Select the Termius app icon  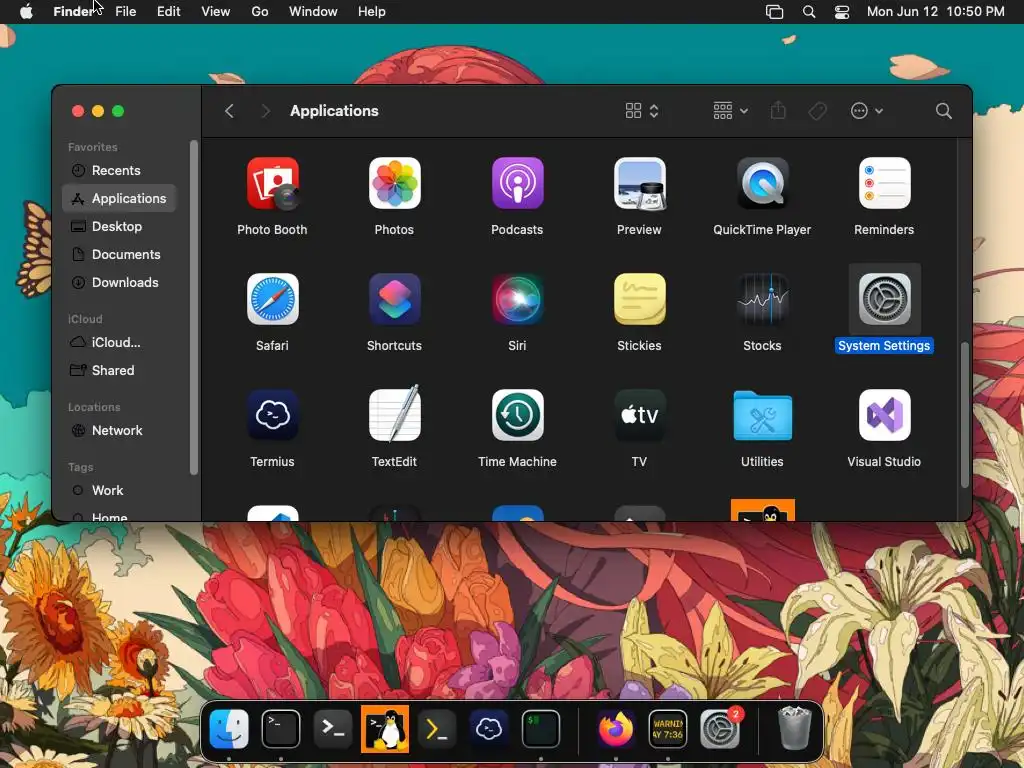(272, 415)
